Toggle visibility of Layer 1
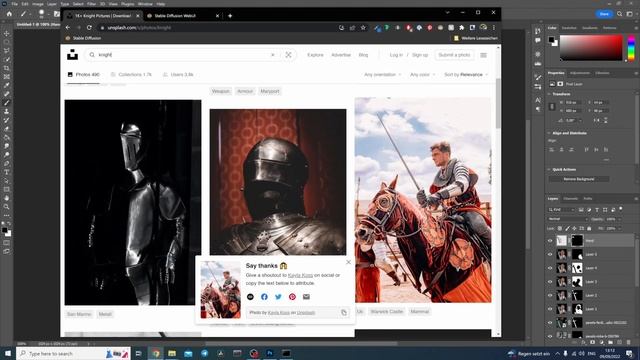This screenshot has width=640, height=360. click(x=550, y=309)
